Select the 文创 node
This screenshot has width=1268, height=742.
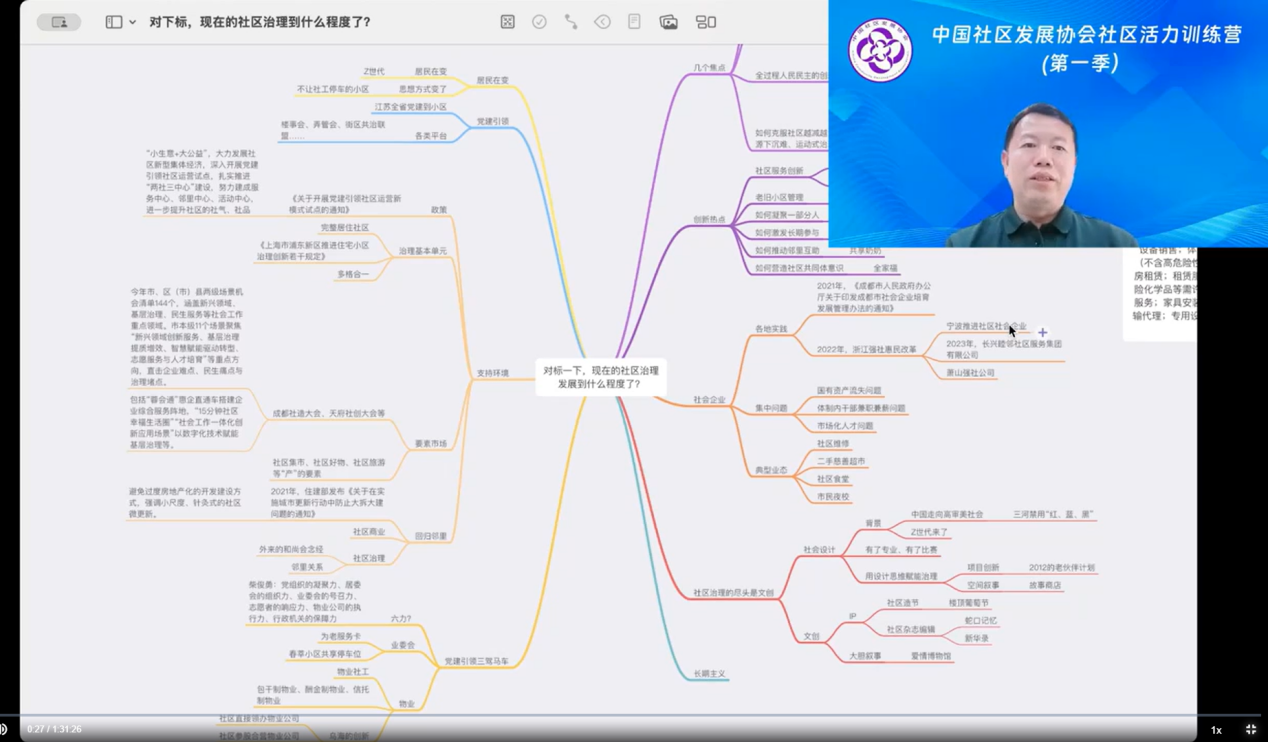pyautogui.click(x=811, y=636)
